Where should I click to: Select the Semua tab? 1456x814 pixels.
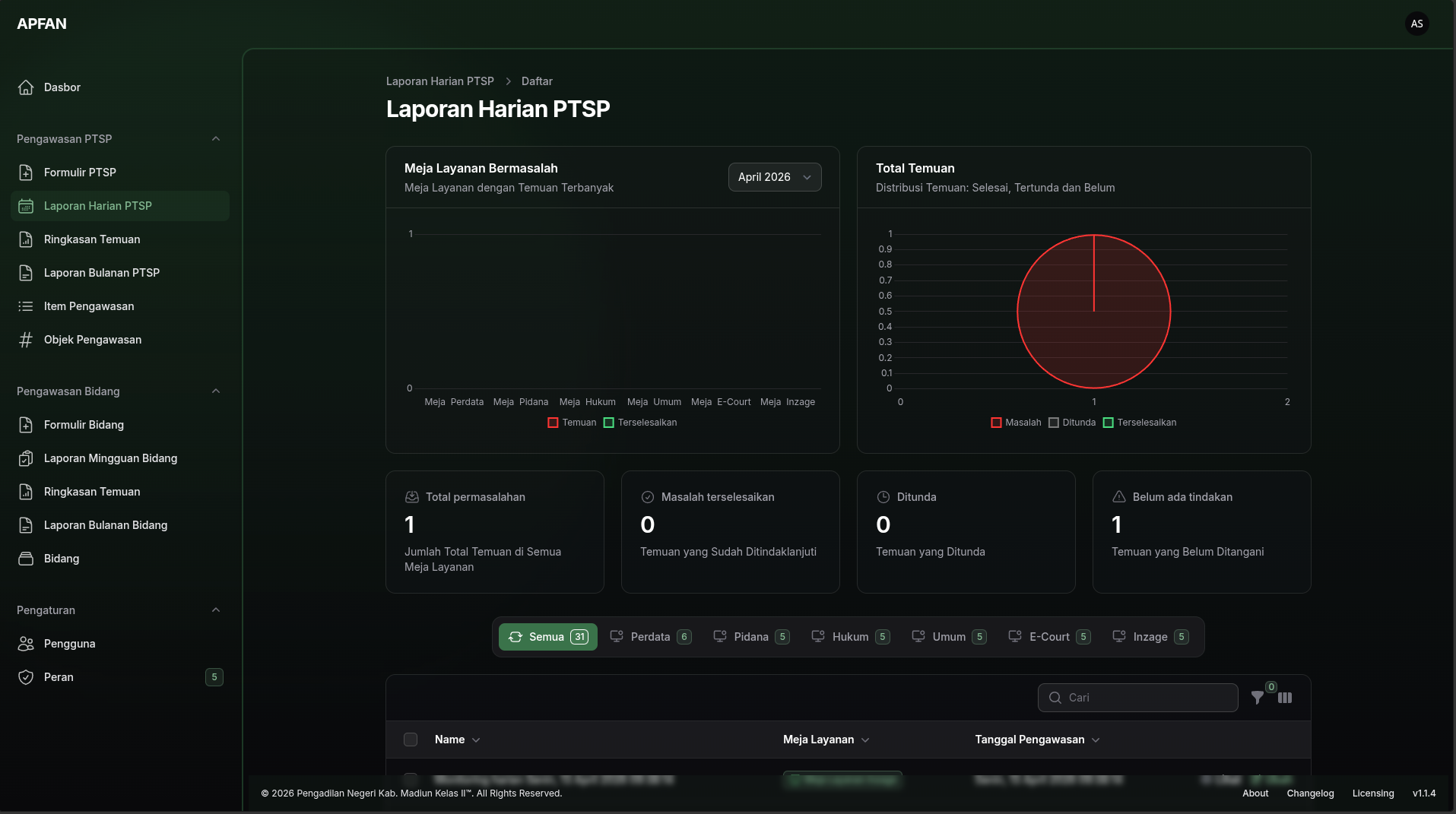[x=548, y=637]
